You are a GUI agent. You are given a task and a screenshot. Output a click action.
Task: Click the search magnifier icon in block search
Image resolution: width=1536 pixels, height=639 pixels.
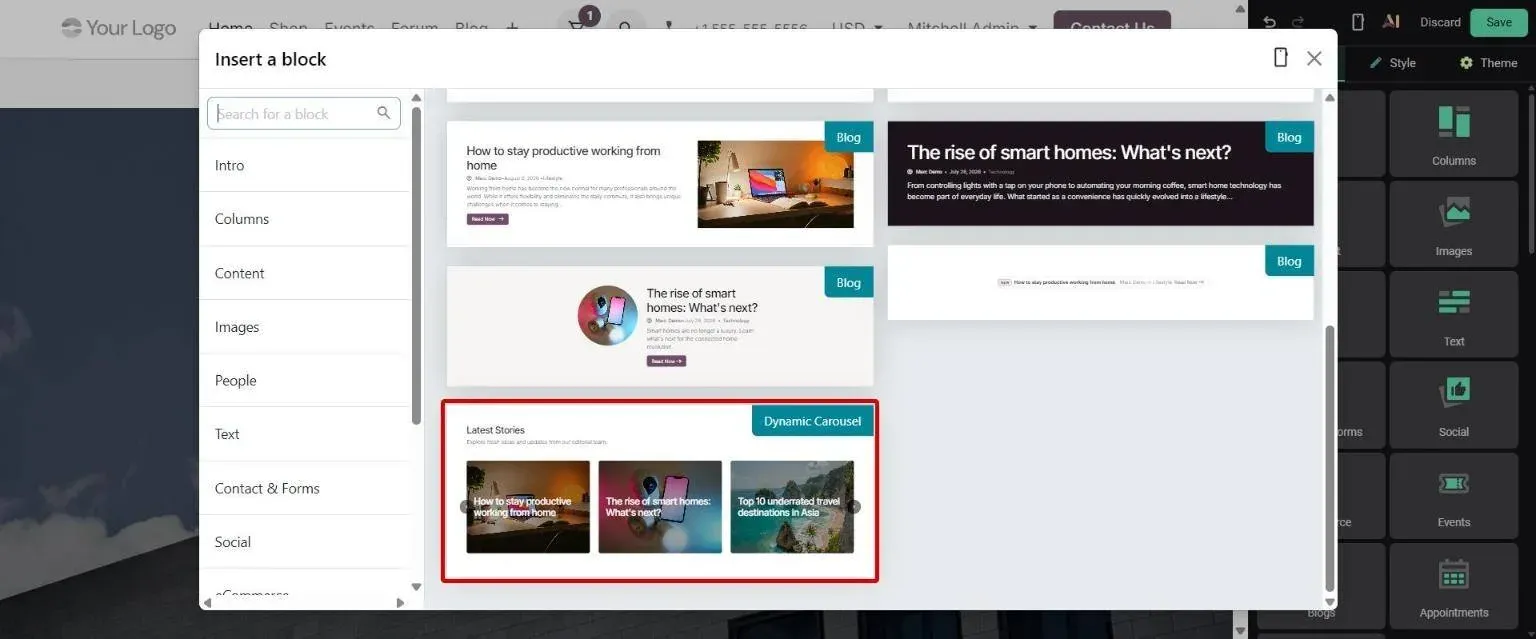(383, 113)
